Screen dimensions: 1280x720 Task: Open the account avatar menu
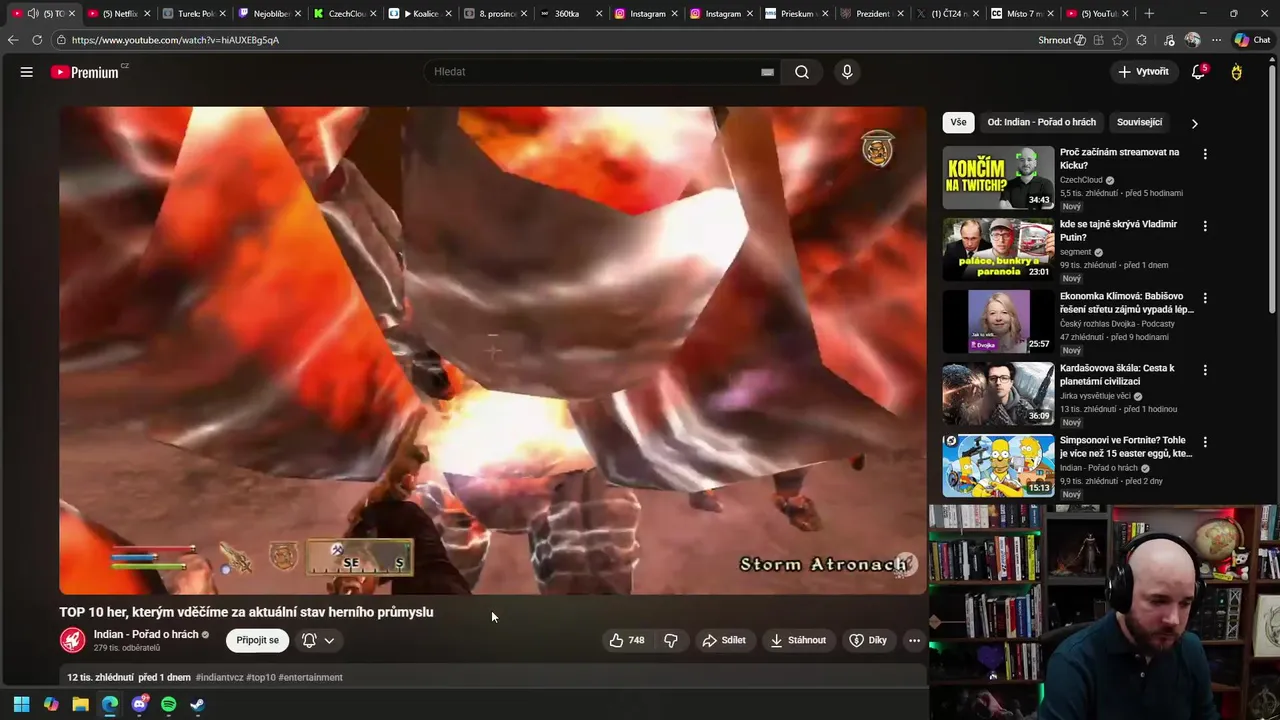[x=1237, y=72]
